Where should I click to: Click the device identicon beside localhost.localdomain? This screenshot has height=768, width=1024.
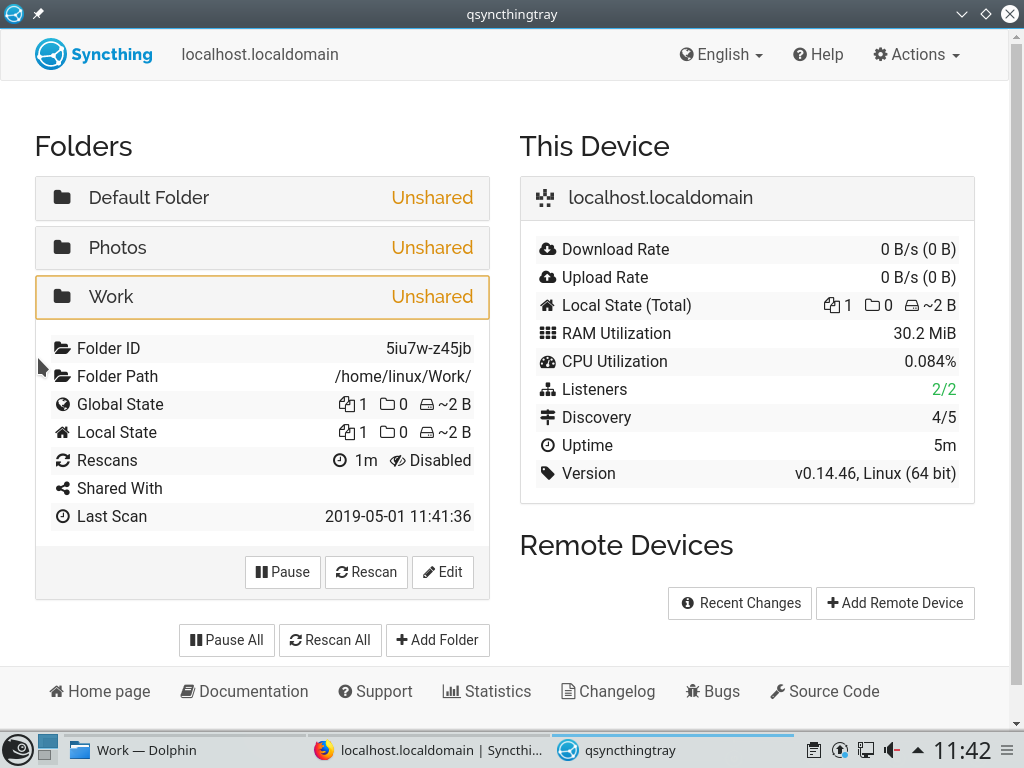pos(545,198)
